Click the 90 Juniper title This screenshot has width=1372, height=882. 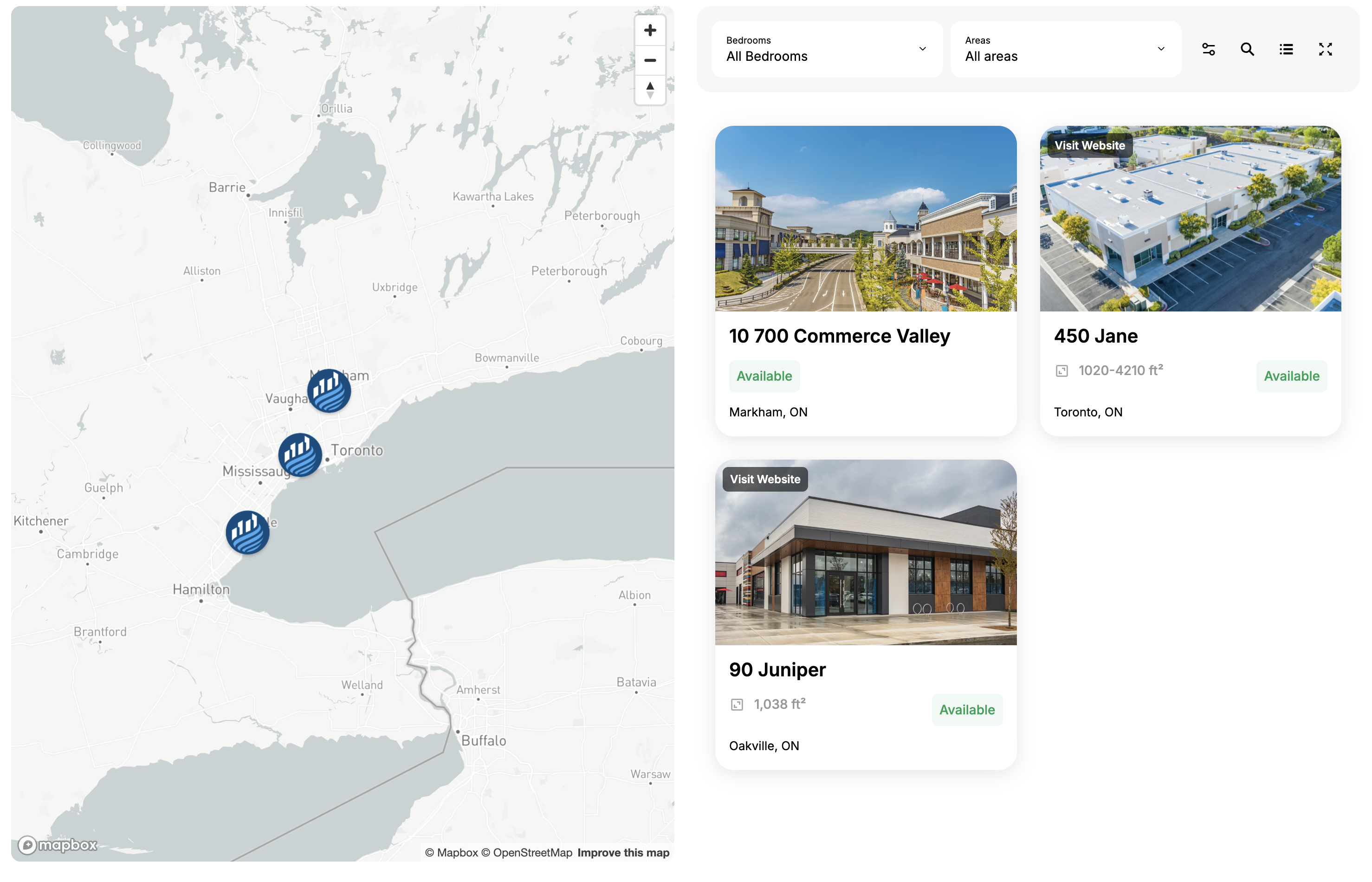[x=777, y=670]
